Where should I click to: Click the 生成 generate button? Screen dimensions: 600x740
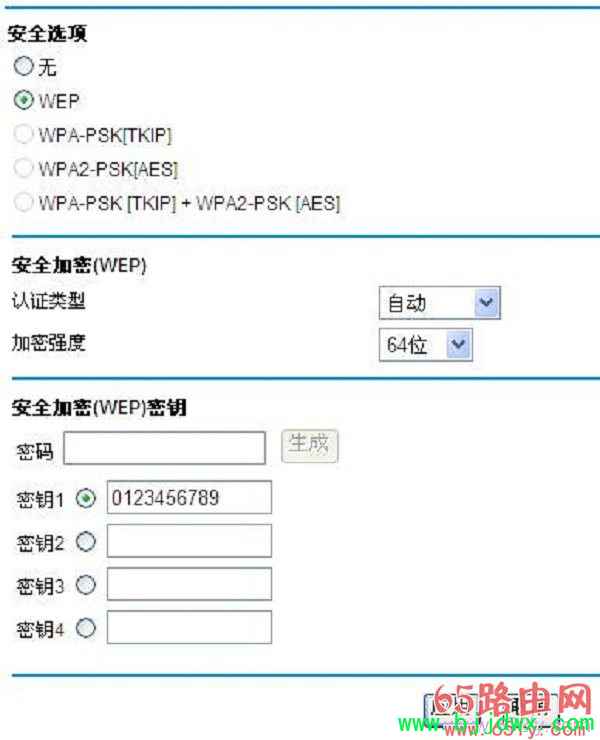pyautogui.click(x=310, y=446)
